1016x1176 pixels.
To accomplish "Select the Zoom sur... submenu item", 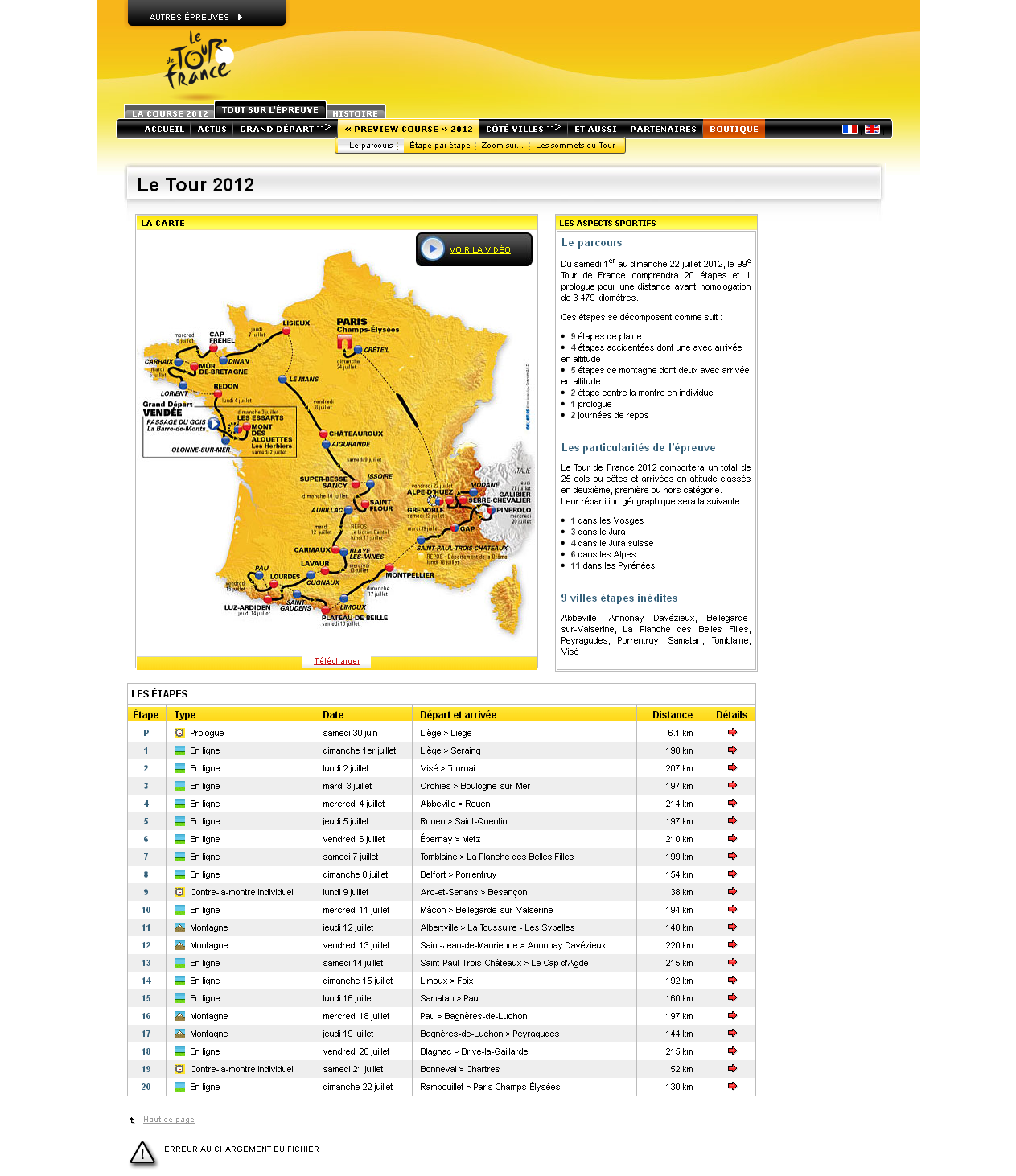I will pyautogui.click(x=502, y=146).
